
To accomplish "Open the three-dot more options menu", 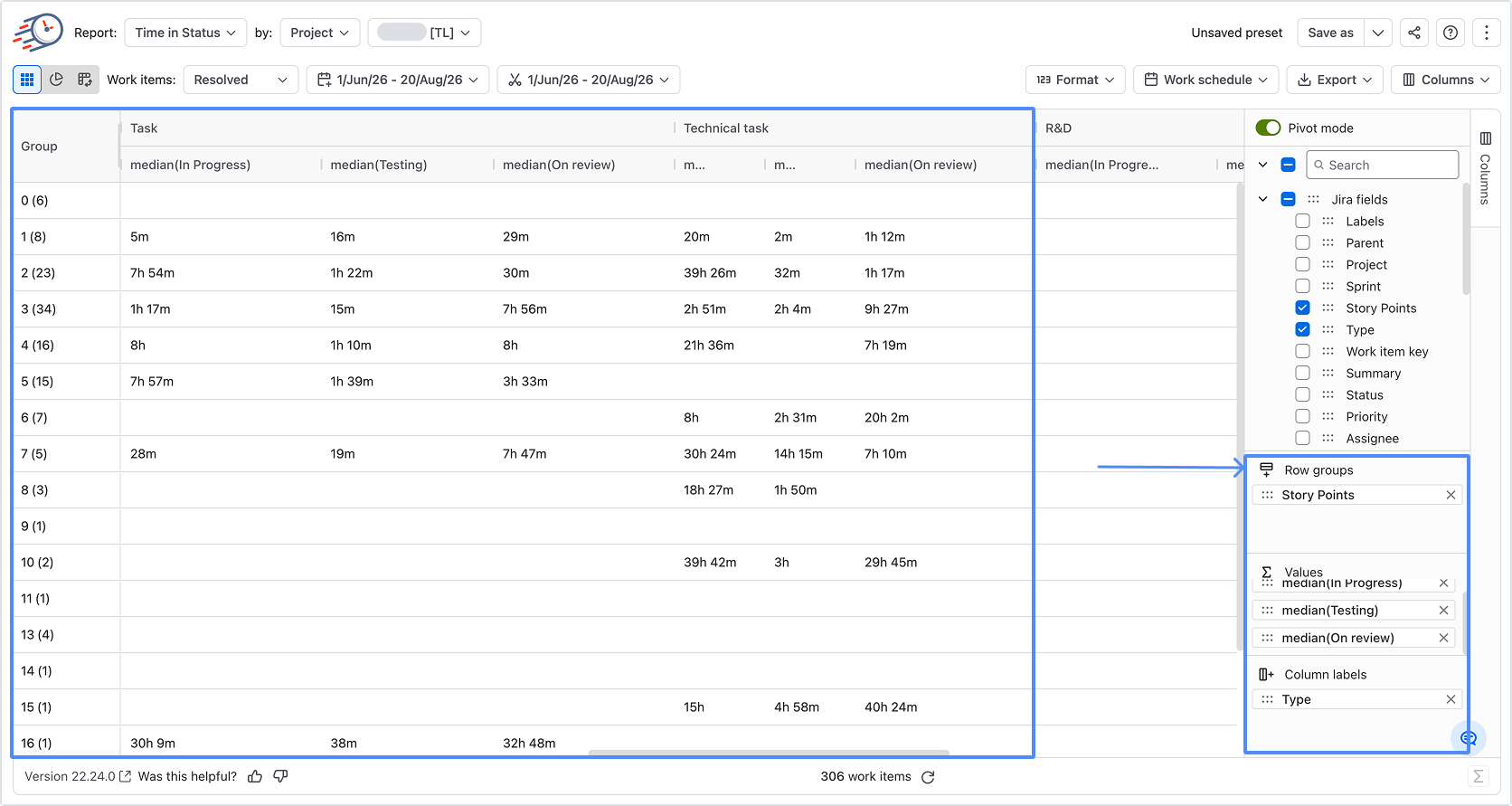I will coord(1487,33).
